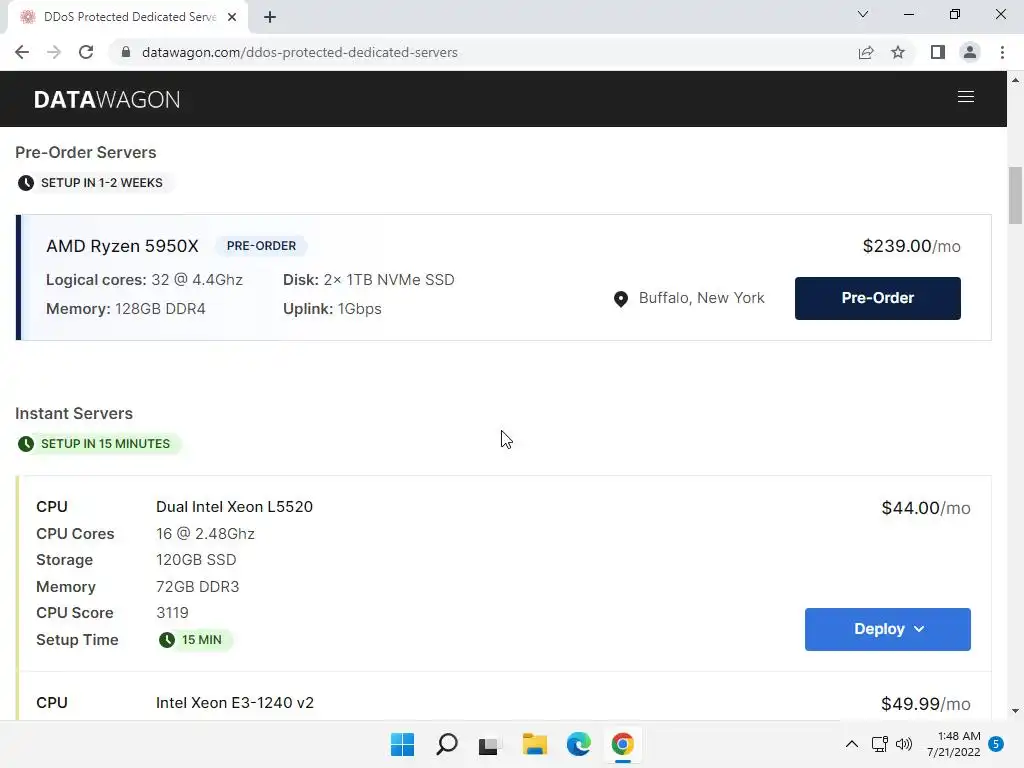Click the 15 MIN setup time badge
The height and width of the screenshot is (768, 1024).
[195, 640]
